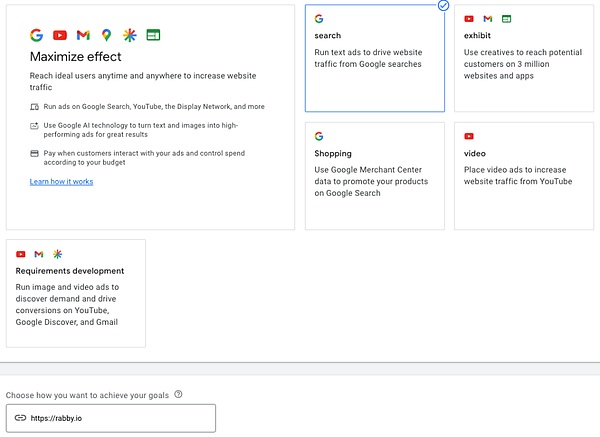Click the YouTube icon in Maximize effect card

pos(60,35)
